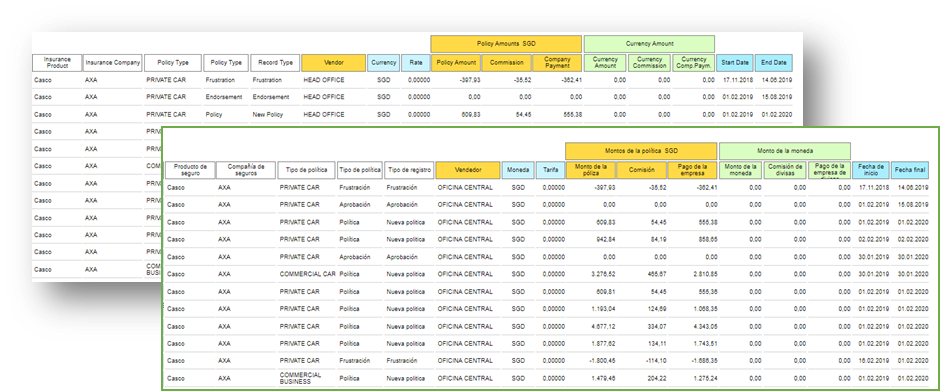This screenshot has width=940, height=391.
Task: Select the Tipo de registro header
Action: 409,170
